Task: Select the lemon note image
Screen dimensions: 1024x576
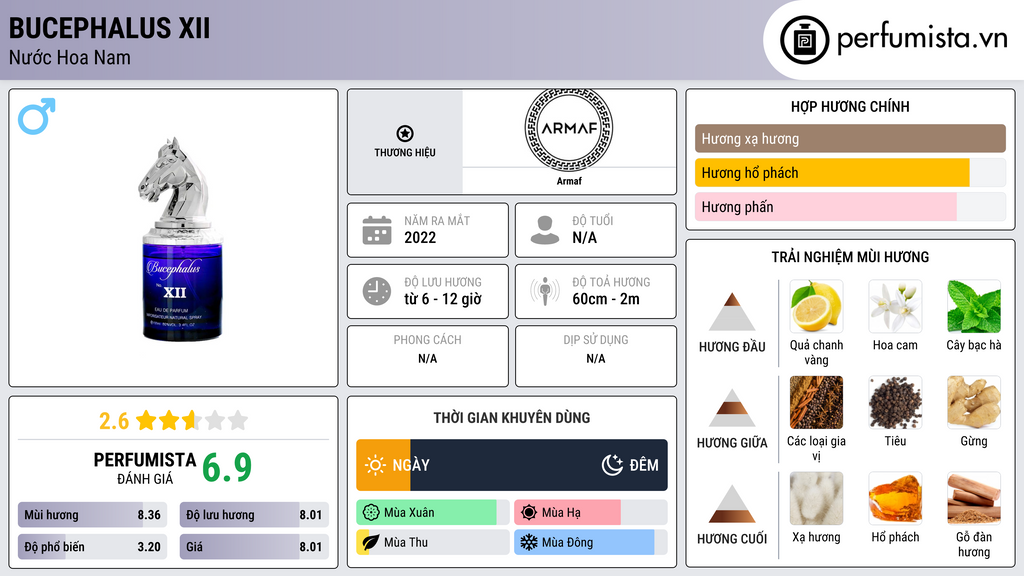Action: point(816,306)
